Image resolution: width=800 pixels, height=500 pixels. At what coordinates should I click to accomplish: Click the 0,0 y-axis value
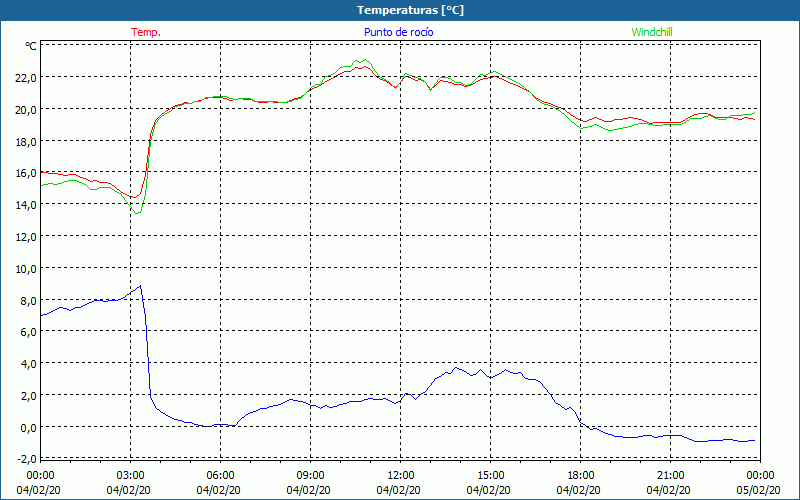click(x=29, y=427)
